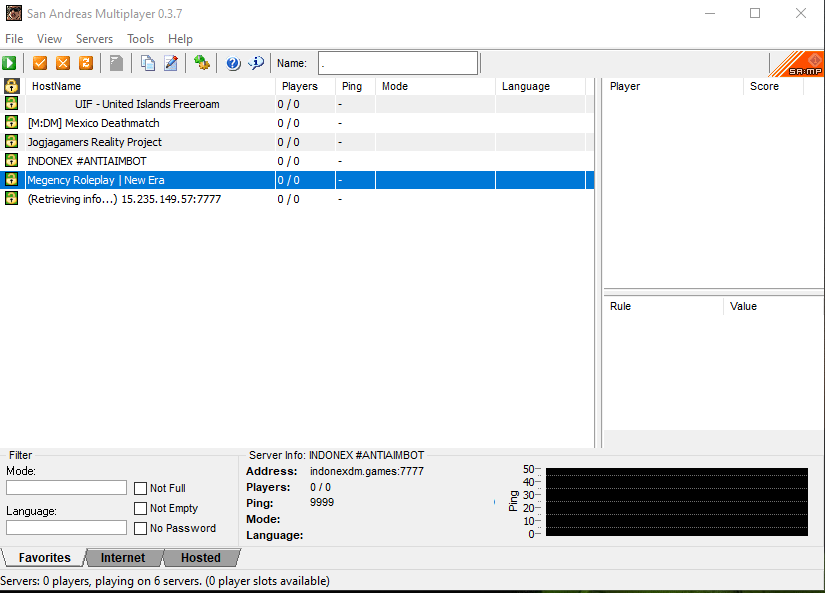
Task: Click lock icon of Megency Roleplay row
Action: 12,179
